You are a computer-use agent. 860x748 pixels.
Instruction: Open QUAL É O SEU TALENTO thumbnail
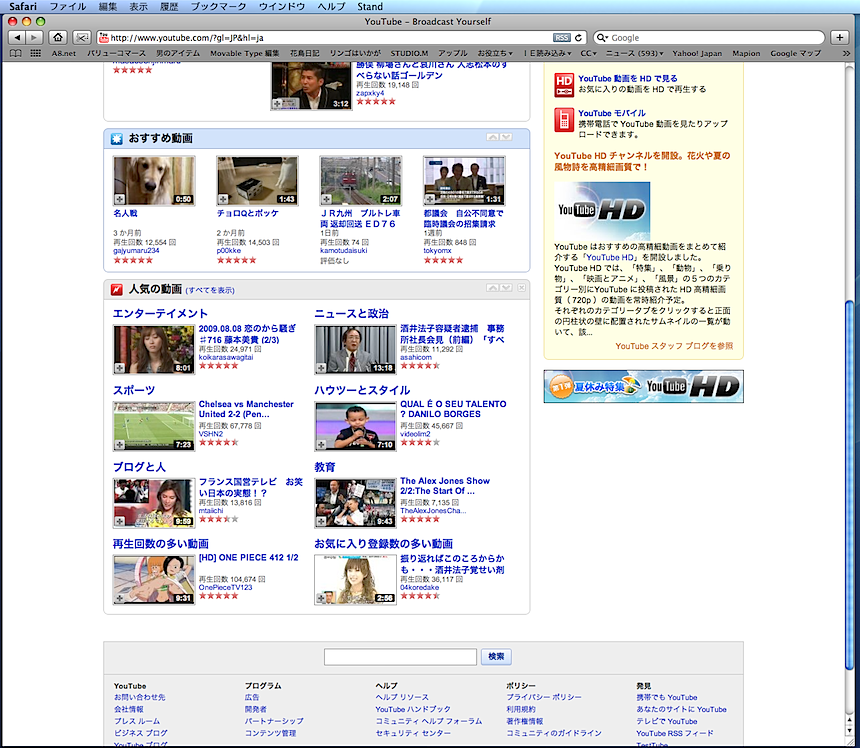click(x=355, y=426)
